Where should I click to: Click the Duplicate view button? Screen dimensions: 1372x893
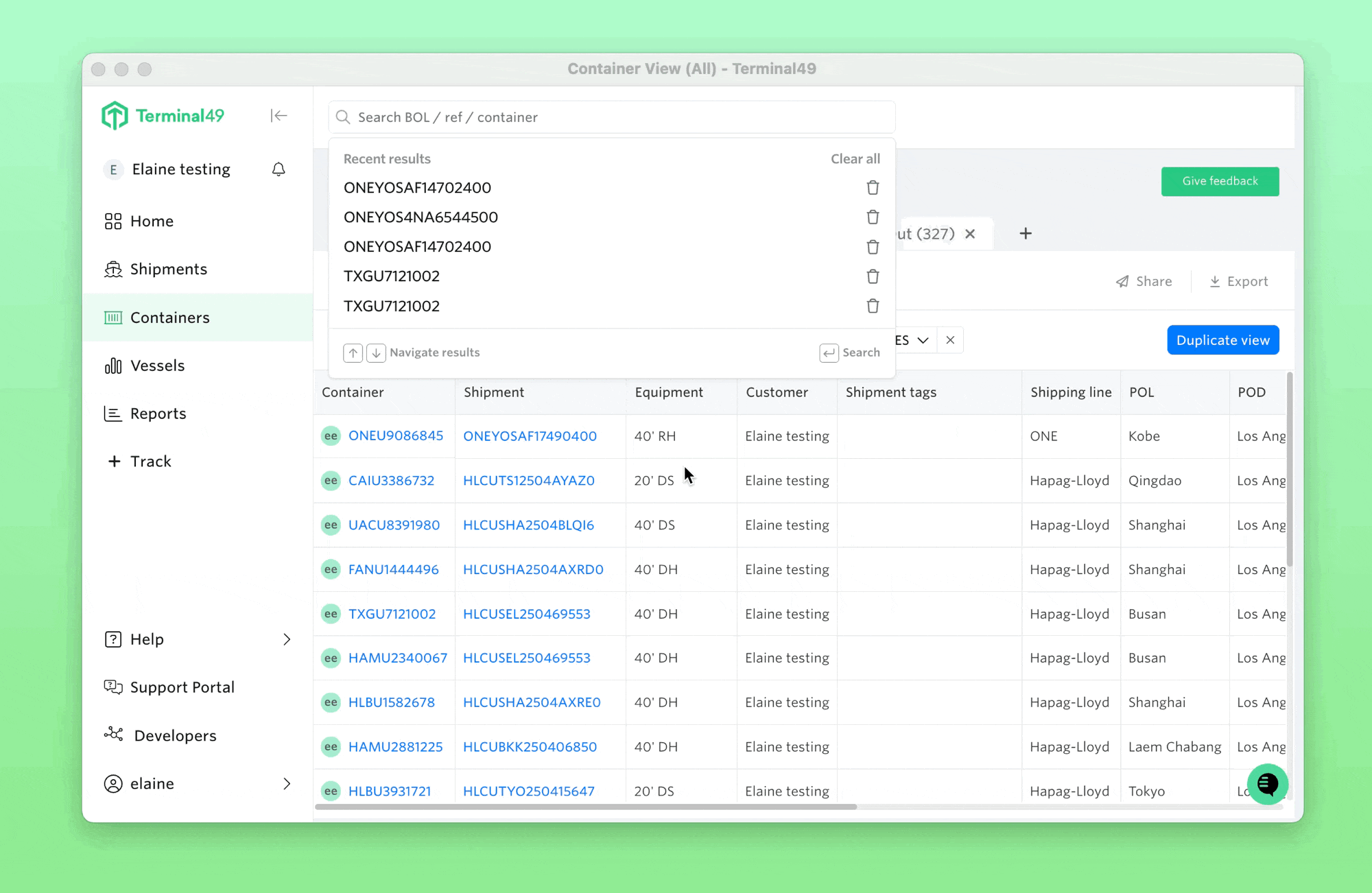coord(1222,340)
